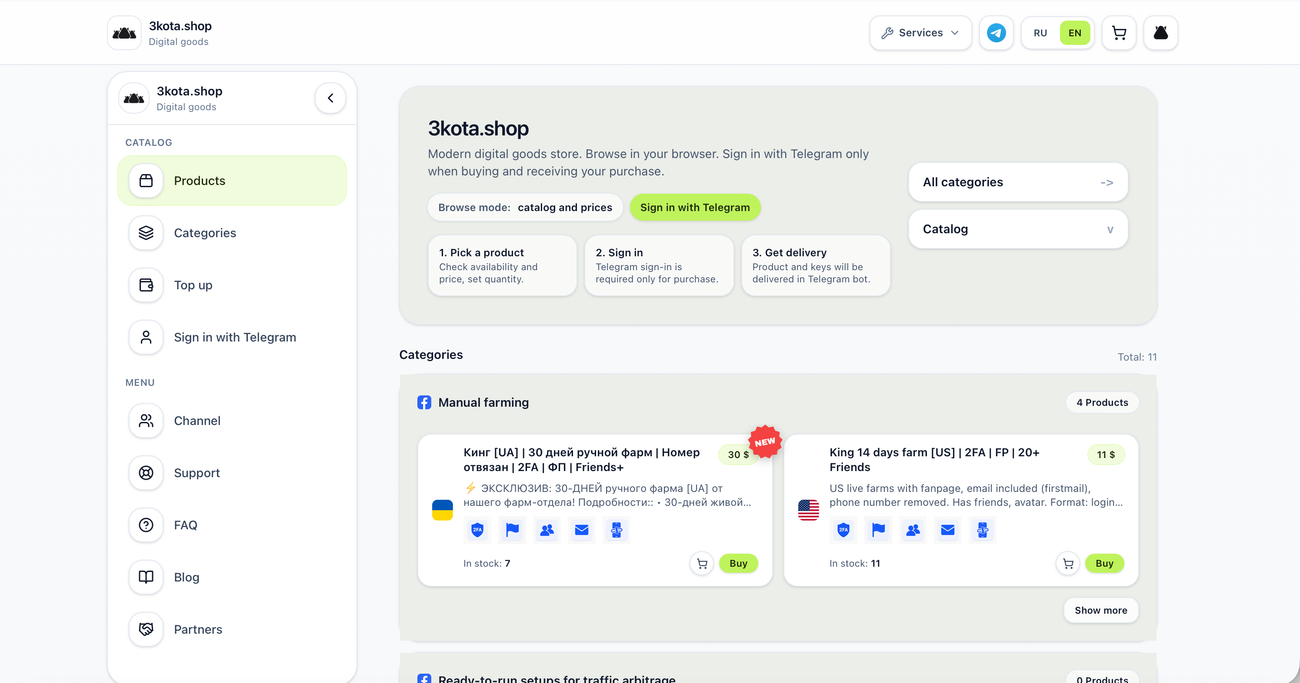Click the Ukraine flag on the King UA product
This screenshot has width=1300, height=683.
pos(442,510)
